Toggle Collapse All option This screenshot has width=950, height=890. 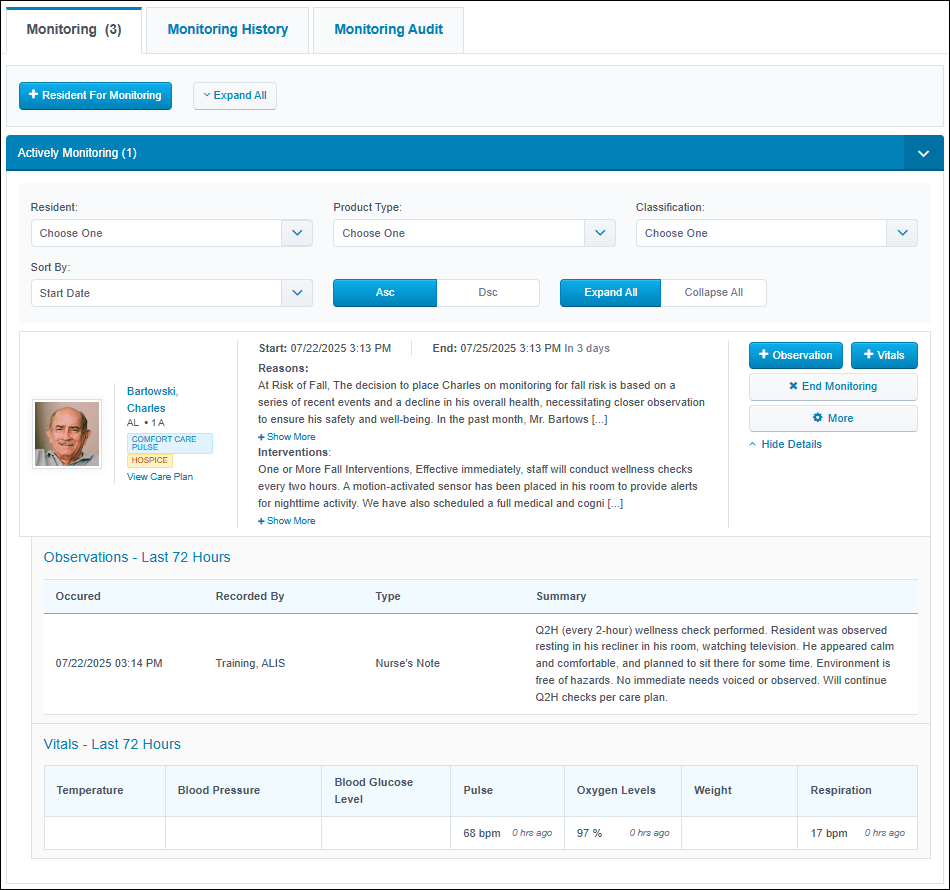(713, 293)
